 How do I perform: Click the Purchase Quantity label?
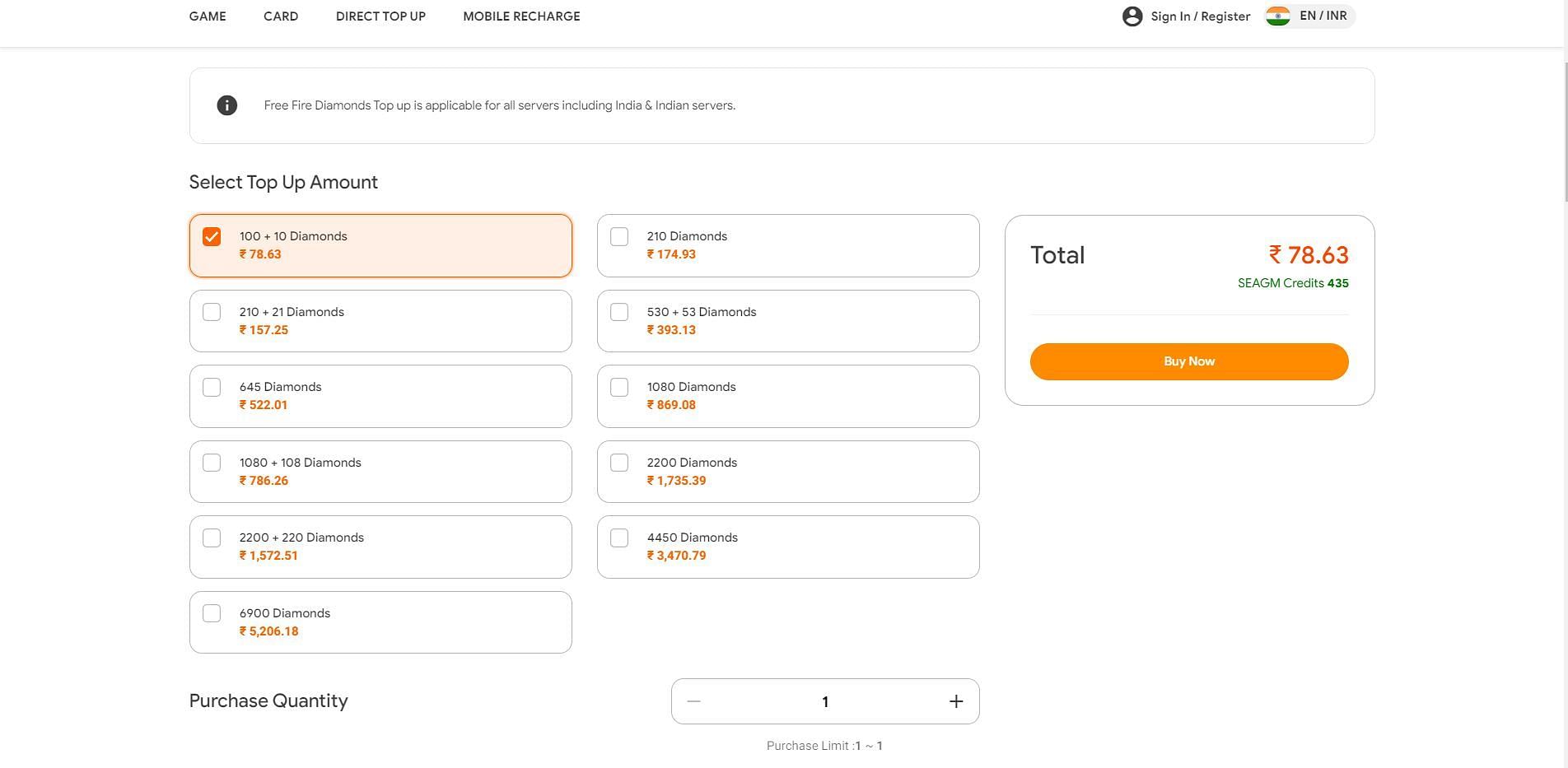coord(268,701)
